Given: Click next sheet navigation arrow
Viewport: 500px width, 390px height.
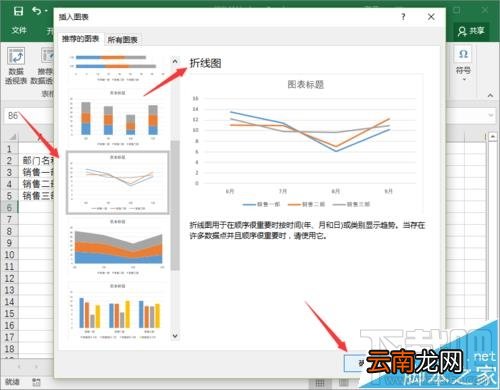Looking at the screenshot, I should pyautogui.click(x=36, y=367).
